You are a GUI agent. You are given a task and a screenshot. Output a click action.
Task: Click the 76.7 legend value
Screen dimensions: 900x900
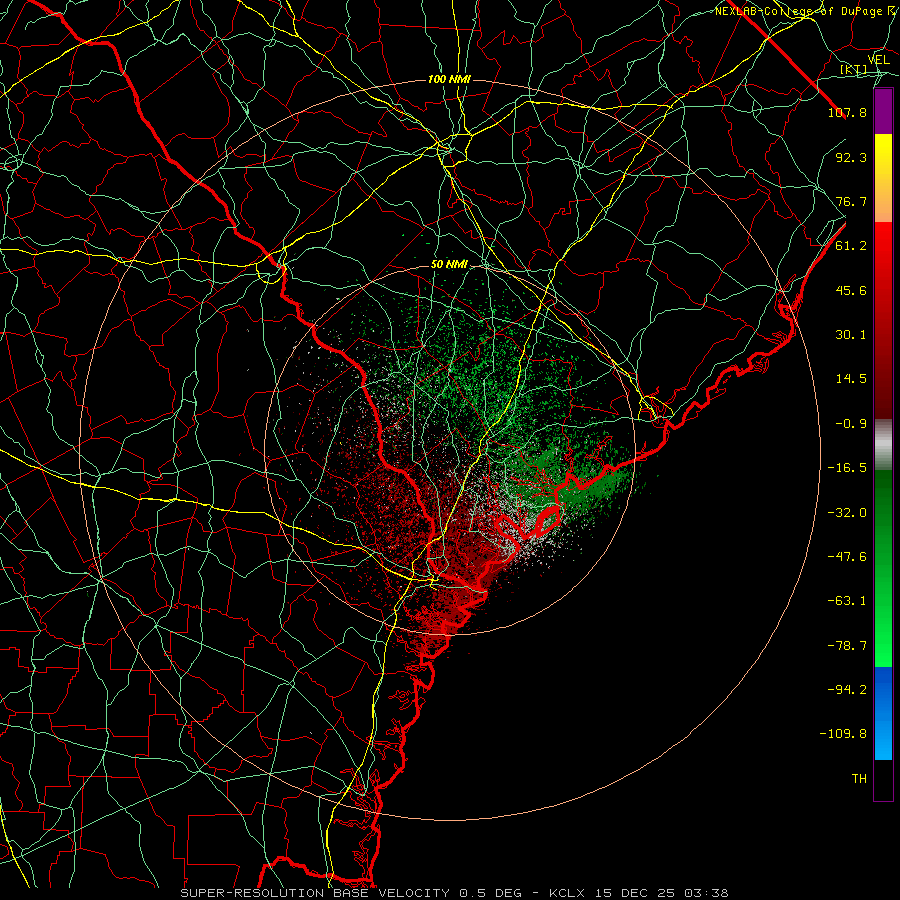pos(851,201)
